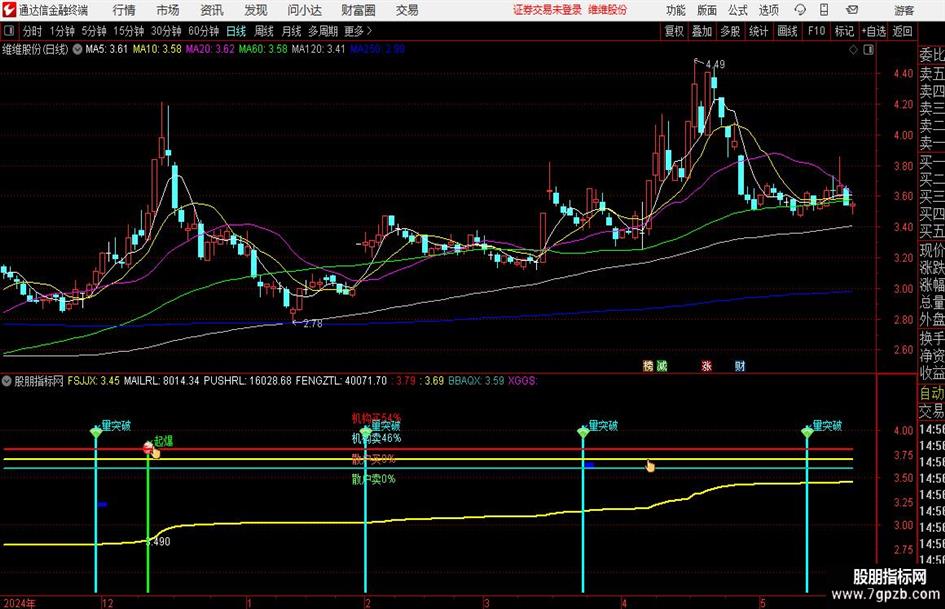
Task: Open the 交易 menu
Action: [x=407, y=10]
